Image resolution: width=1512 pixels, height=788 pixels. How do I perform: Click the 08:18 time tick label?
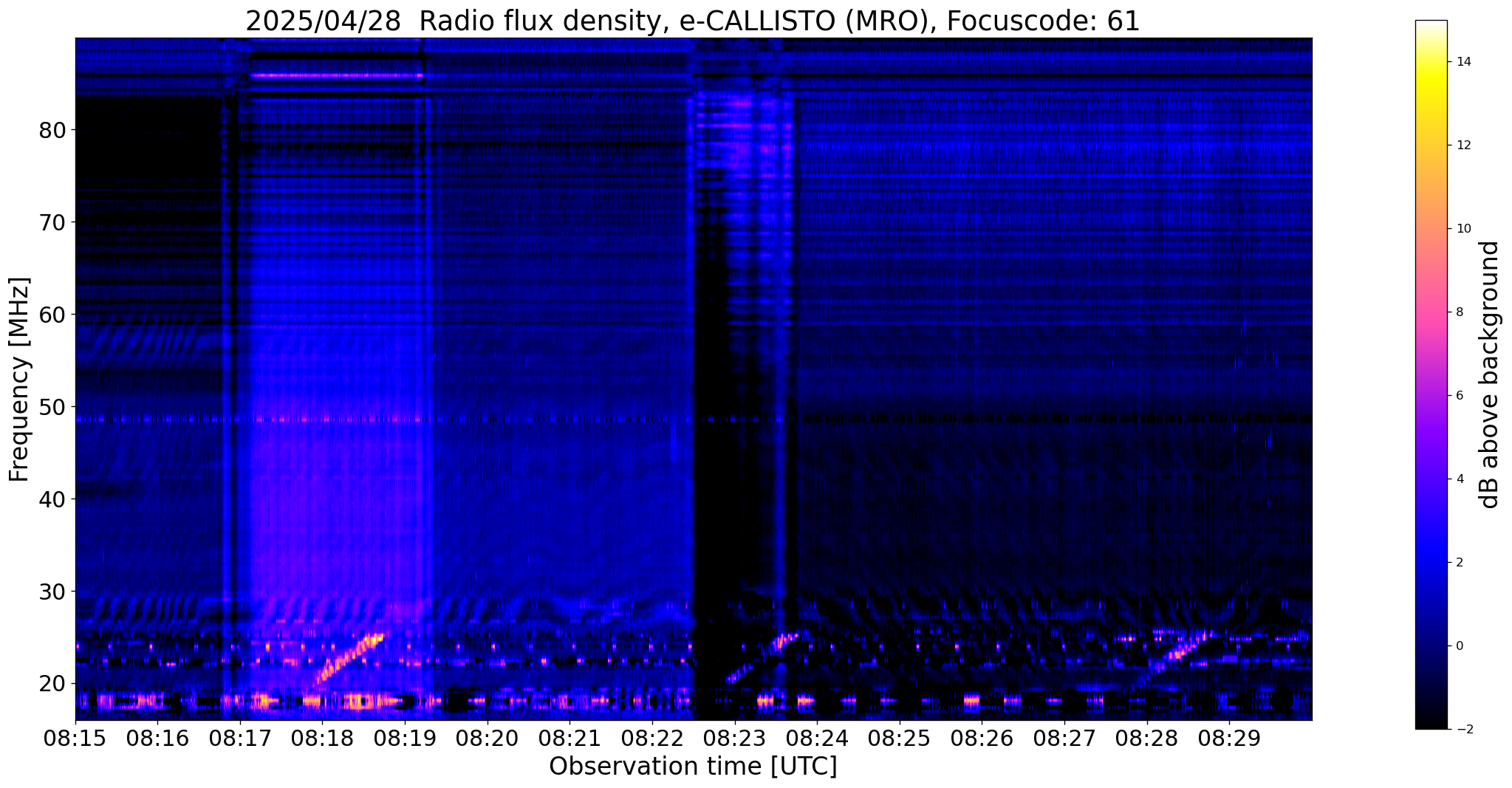coord(323,738)
